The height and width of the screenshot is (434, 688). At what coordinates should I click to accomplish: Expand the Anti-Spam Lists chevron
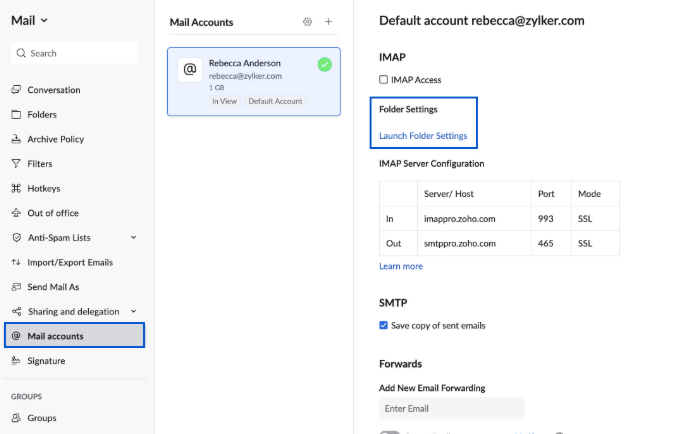tap(133, 237)
